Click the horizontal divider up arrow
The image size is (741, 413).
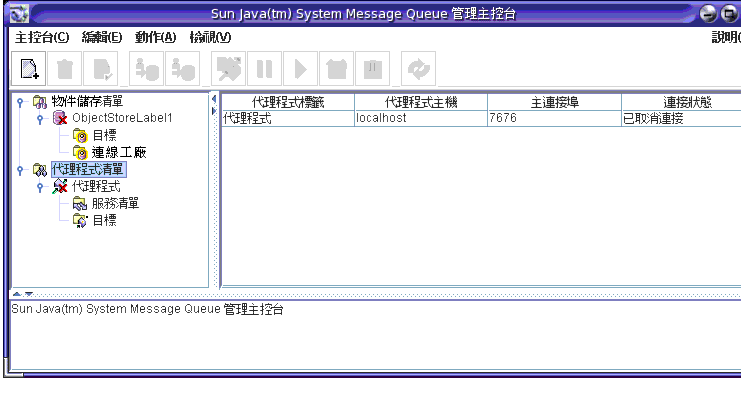[17, 294]
